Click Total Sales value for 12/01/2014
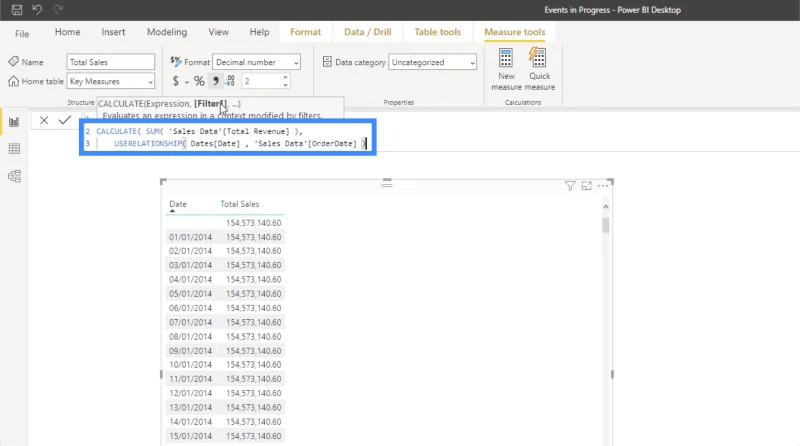 point(254,393)
